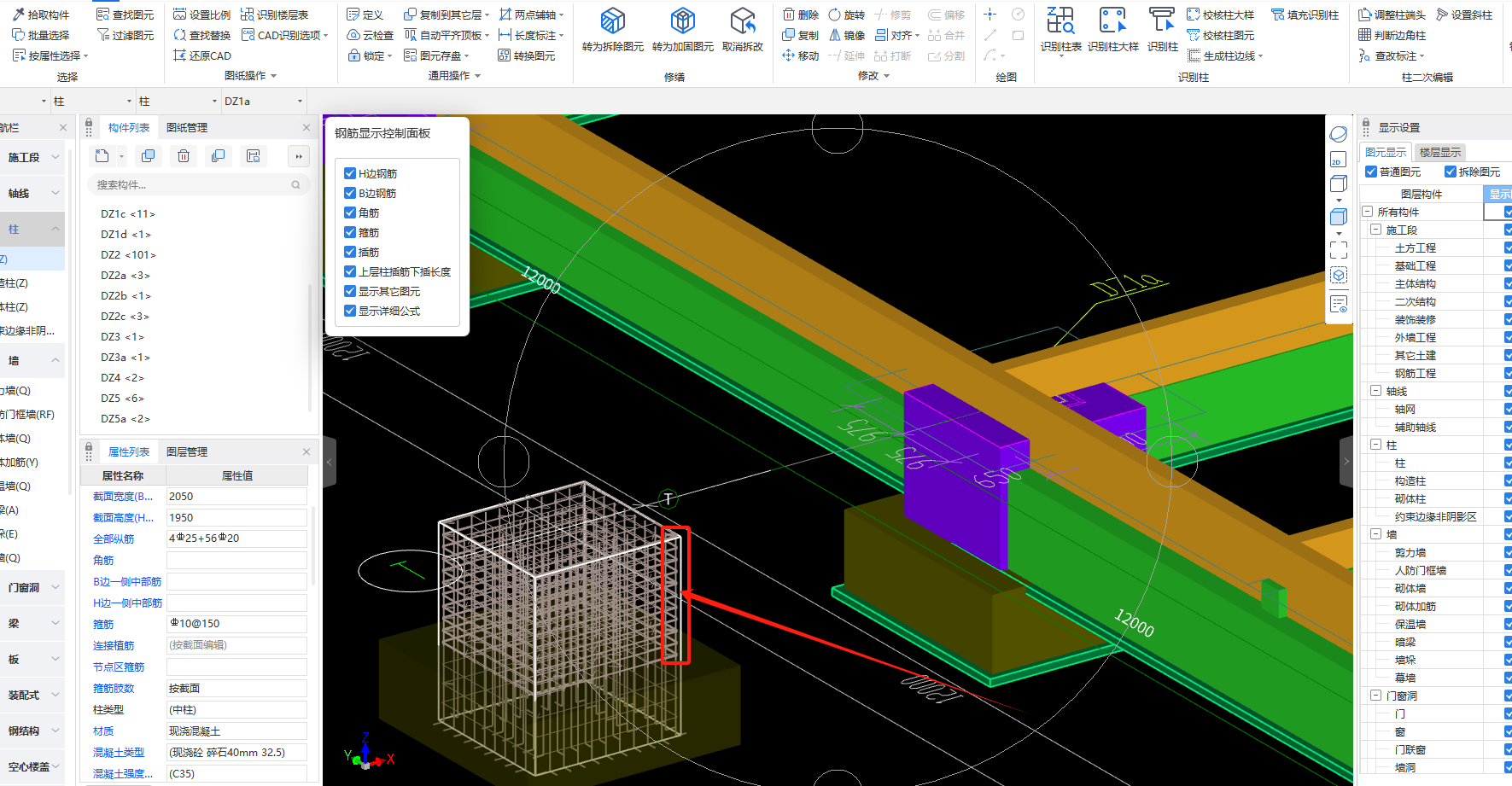Toggle 箍筋 stirrup checkbox
This screenshot has width=1512, height=786.
(350, 232)
